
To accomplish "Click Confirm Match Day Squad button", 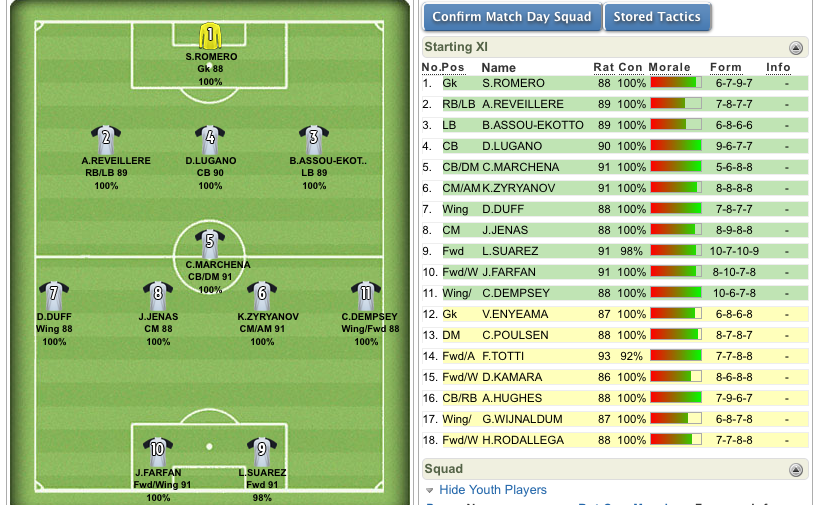I will click(512, 17).
